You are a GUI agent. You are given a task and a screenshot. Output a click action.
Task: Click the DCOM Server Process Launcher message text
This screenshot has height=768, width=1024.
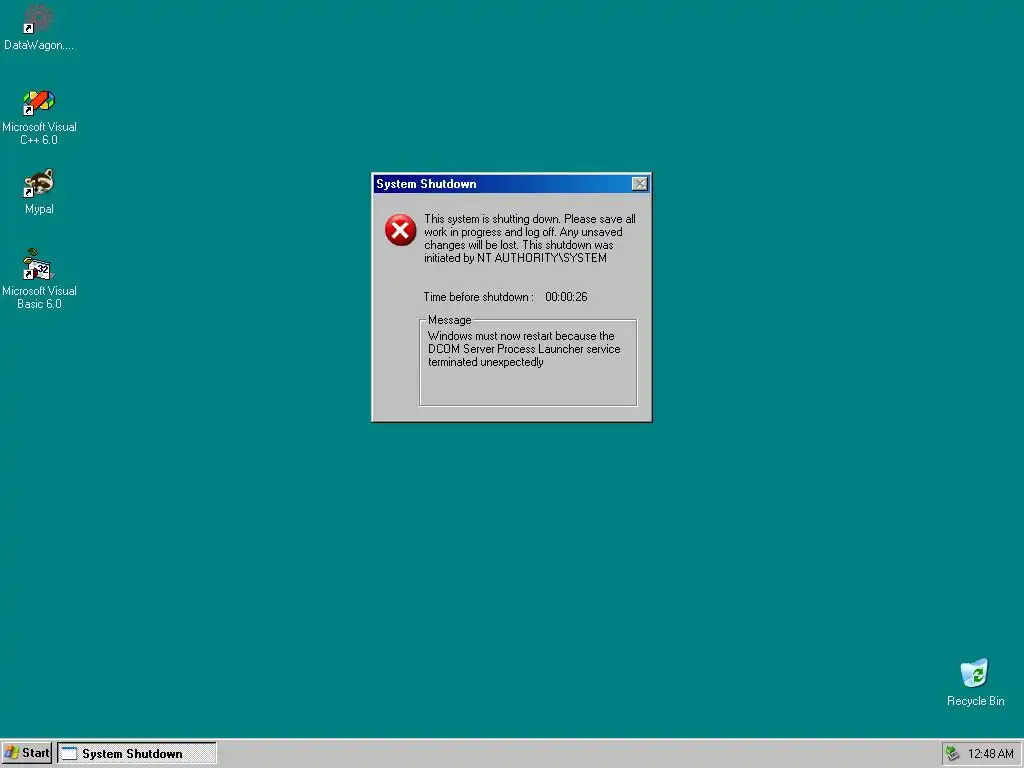click(524, 349)
